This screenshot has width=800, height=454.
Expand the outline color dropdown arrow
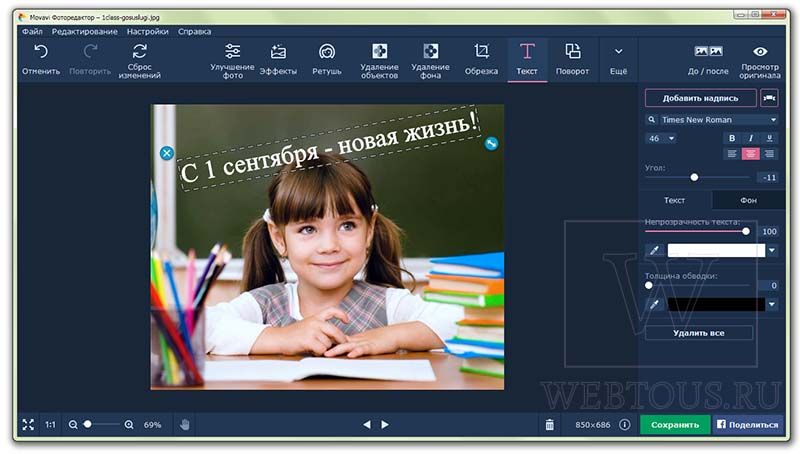point(772,304)
